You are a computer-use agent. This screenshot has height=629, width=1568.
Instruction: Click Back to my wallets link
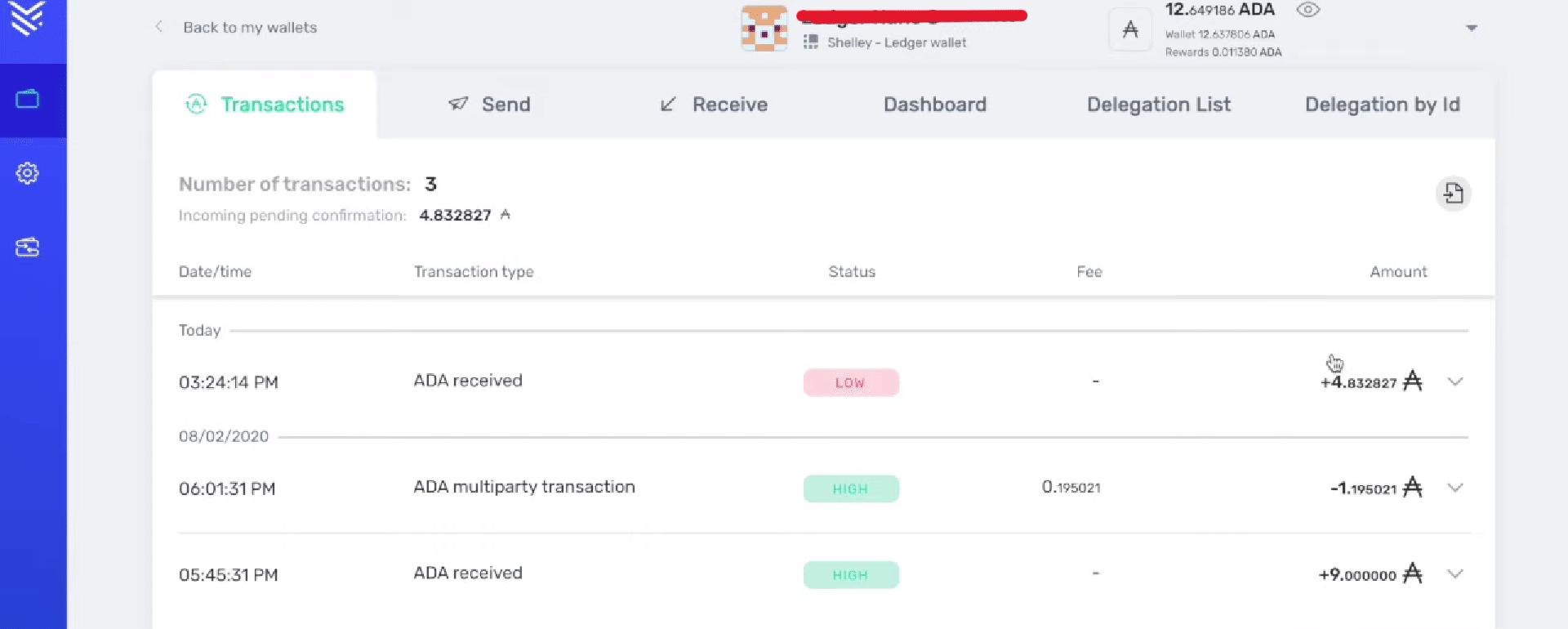(x=250, y=28)
